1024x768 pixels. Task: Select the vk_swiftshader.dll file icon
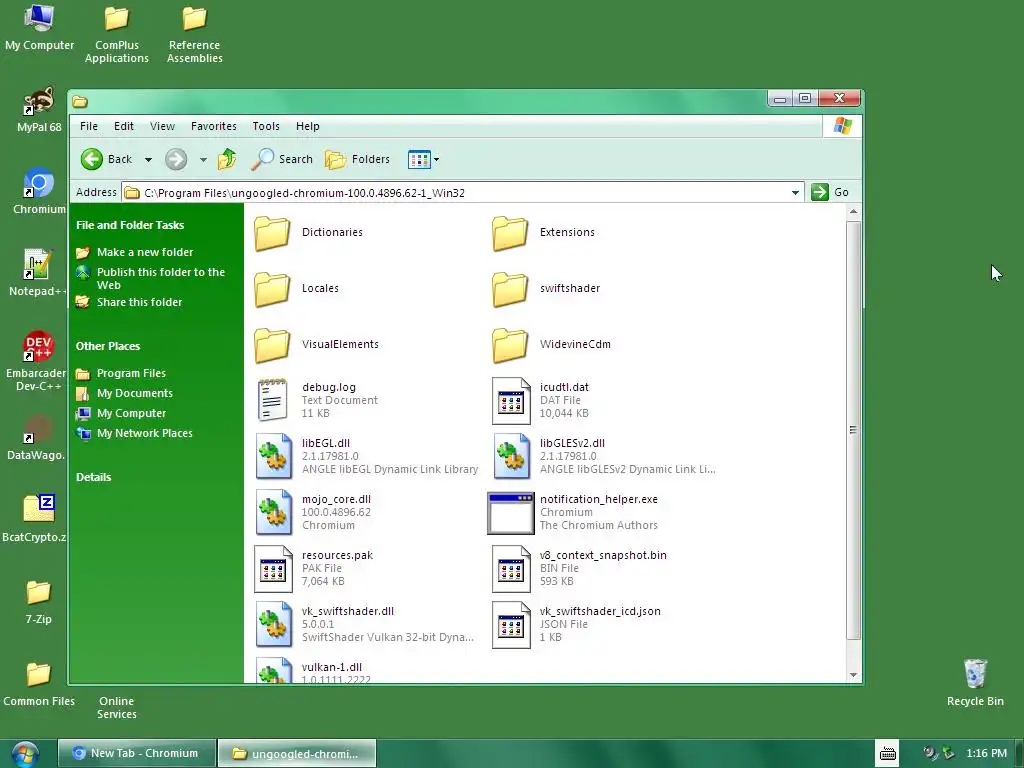pos(274,625)
